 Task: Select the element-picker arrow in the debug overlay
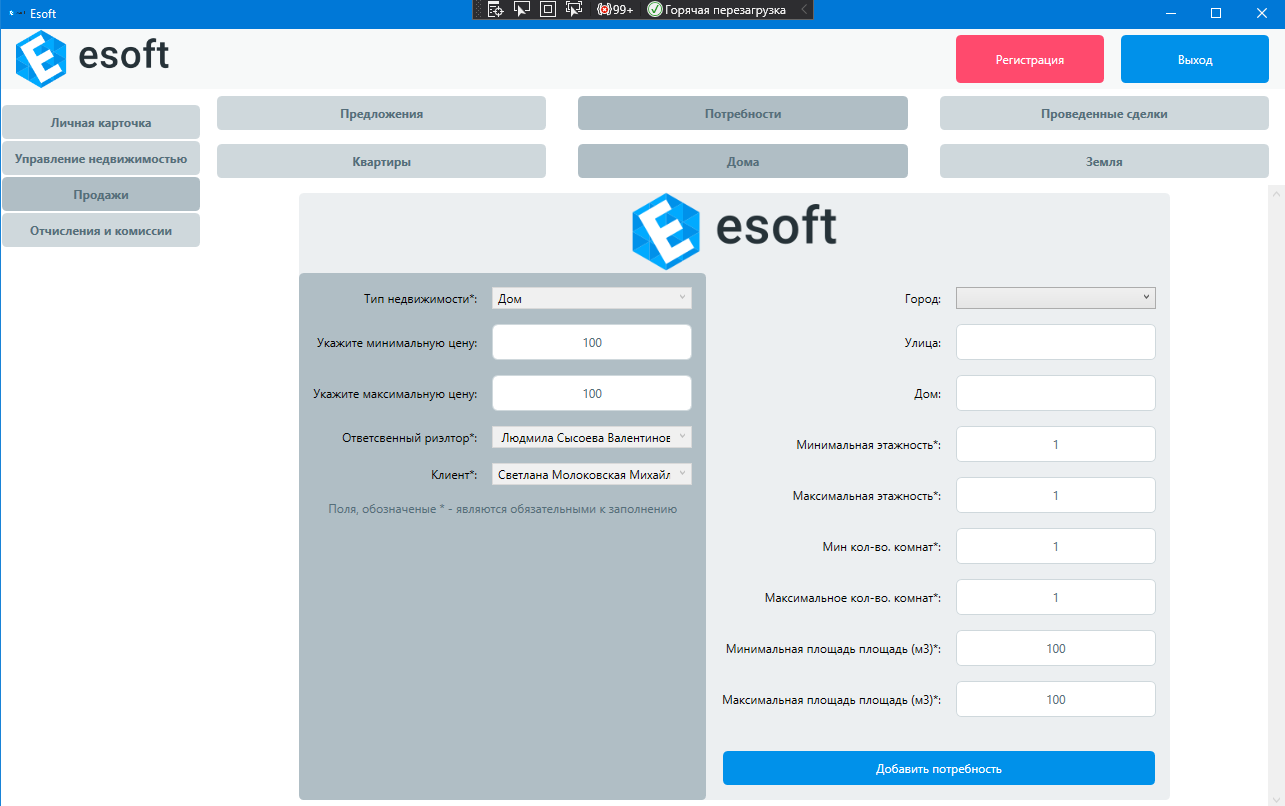point(521,9)
